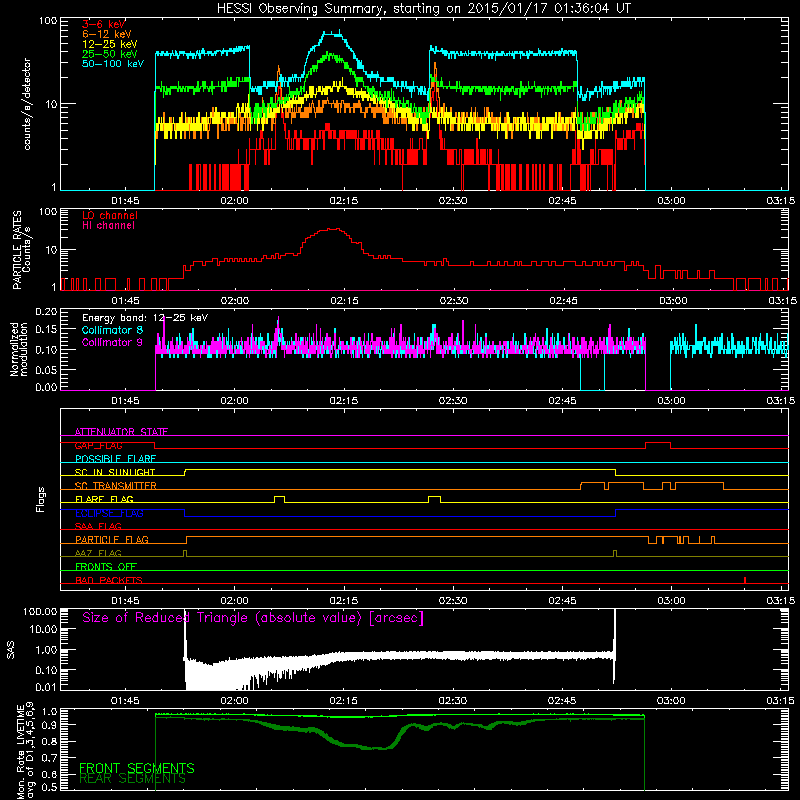Select the 12-25 keV legend label
The height and width of the screenshot is (800, 800).
pos(110,44)
